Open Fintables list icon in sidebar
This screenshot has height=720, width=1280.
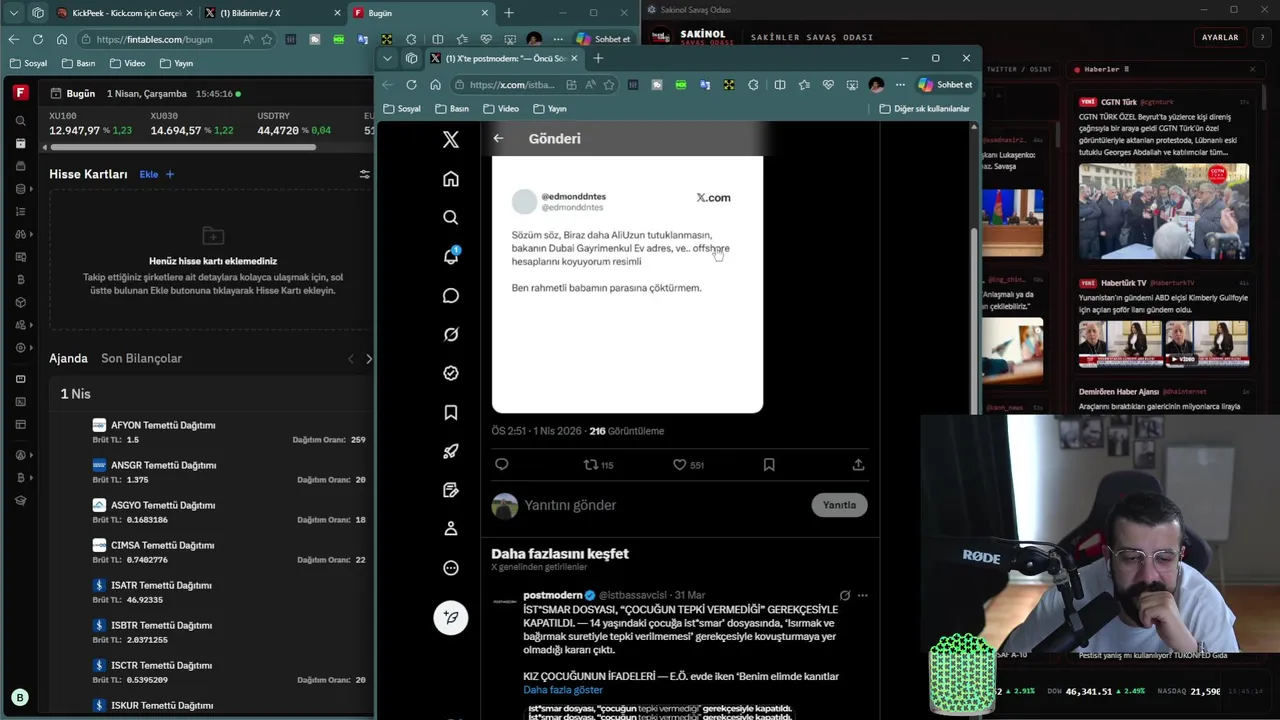tap(20, 211)
